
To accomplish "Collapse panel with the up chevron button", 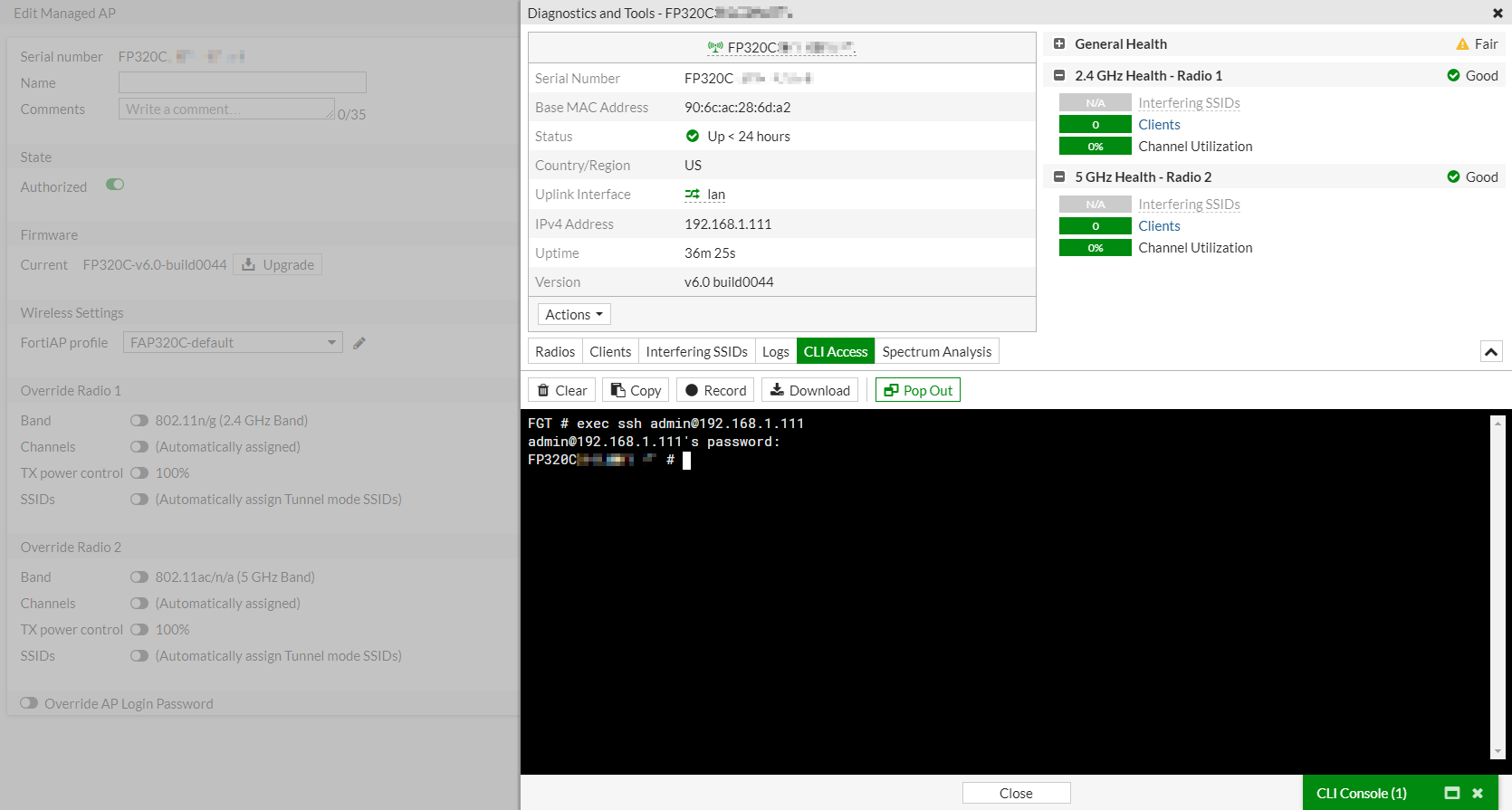I will click(x=1491, y=352).
